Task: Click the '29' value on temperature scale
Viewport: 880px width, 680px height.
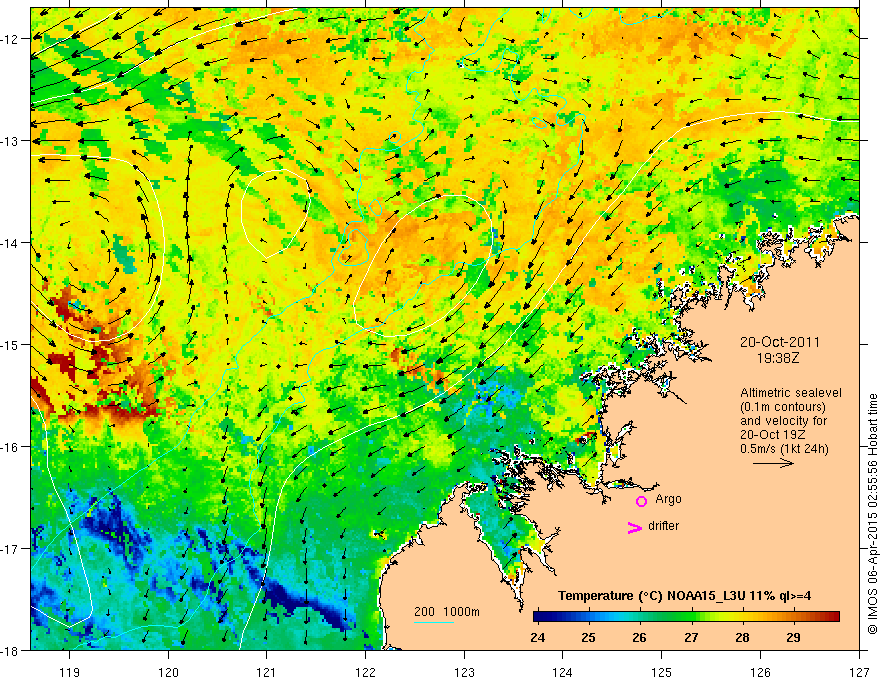Action: pos(793,638)
